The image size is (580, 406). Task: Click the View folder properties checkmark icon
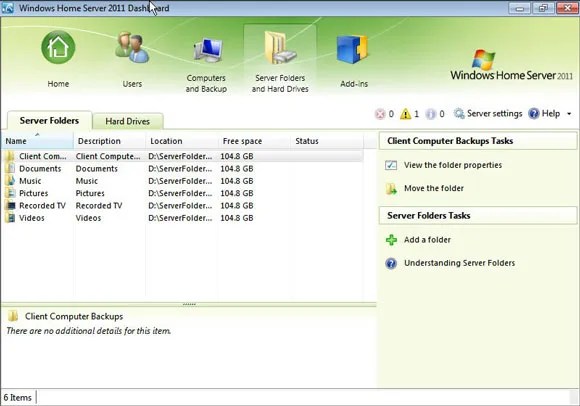tap(391, 165)
